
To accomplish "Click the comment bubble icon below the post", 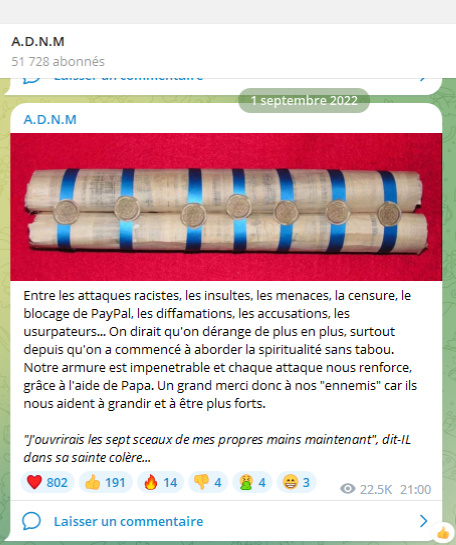I will [x=31, y=521].
